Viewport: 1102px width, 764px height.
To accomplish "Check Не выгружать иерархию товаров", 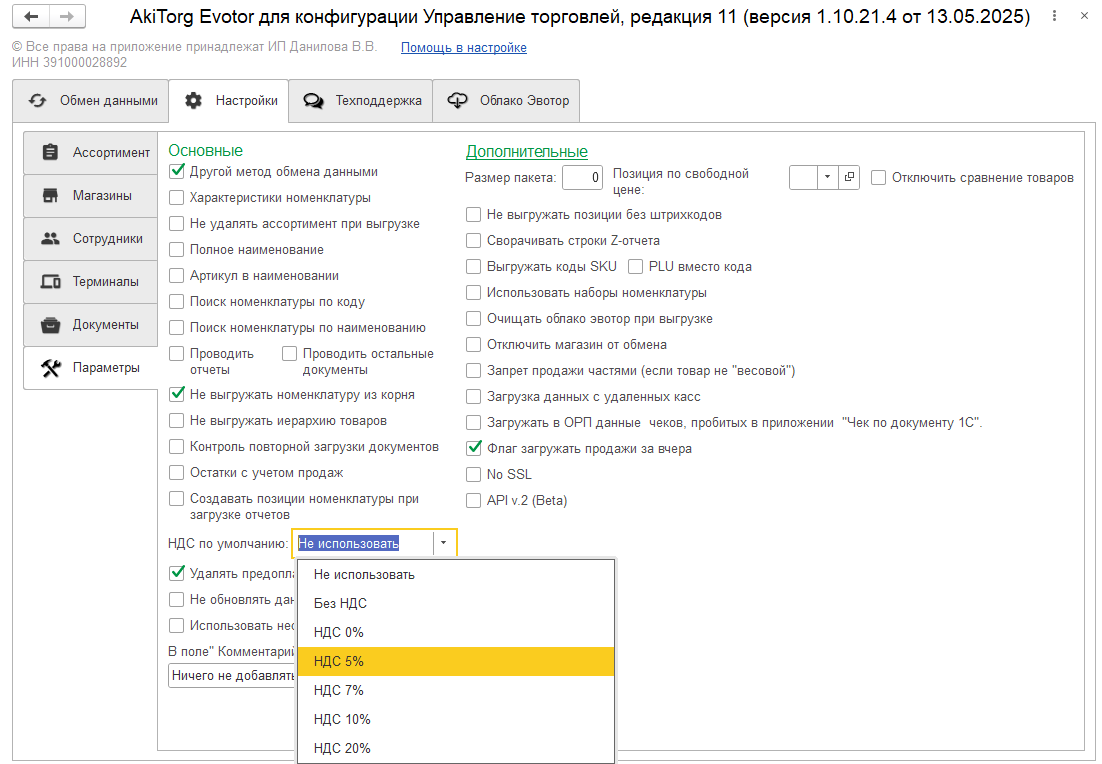I will [x=177, y=420].
